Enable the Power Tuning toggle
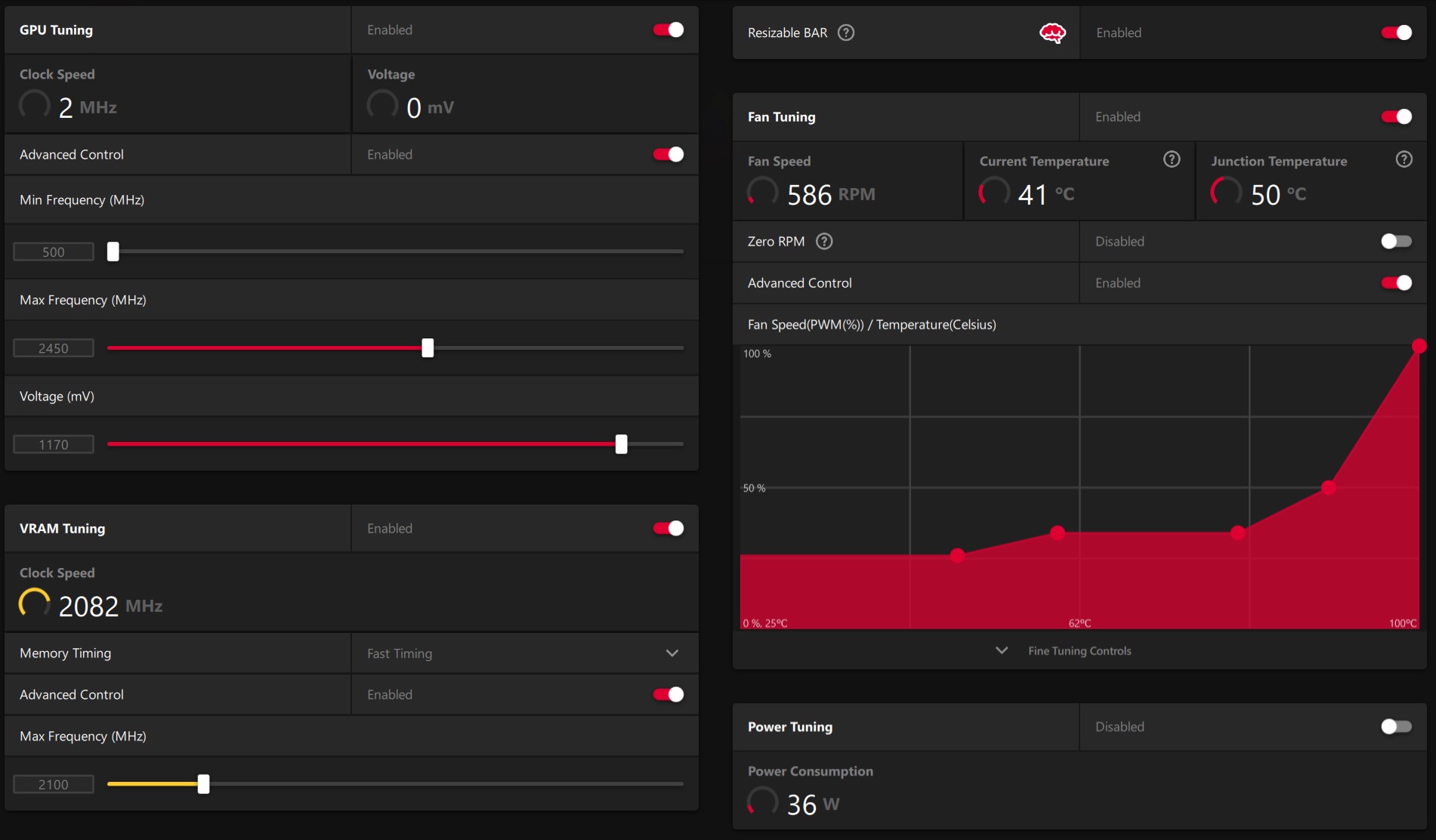 (1397, 726)
